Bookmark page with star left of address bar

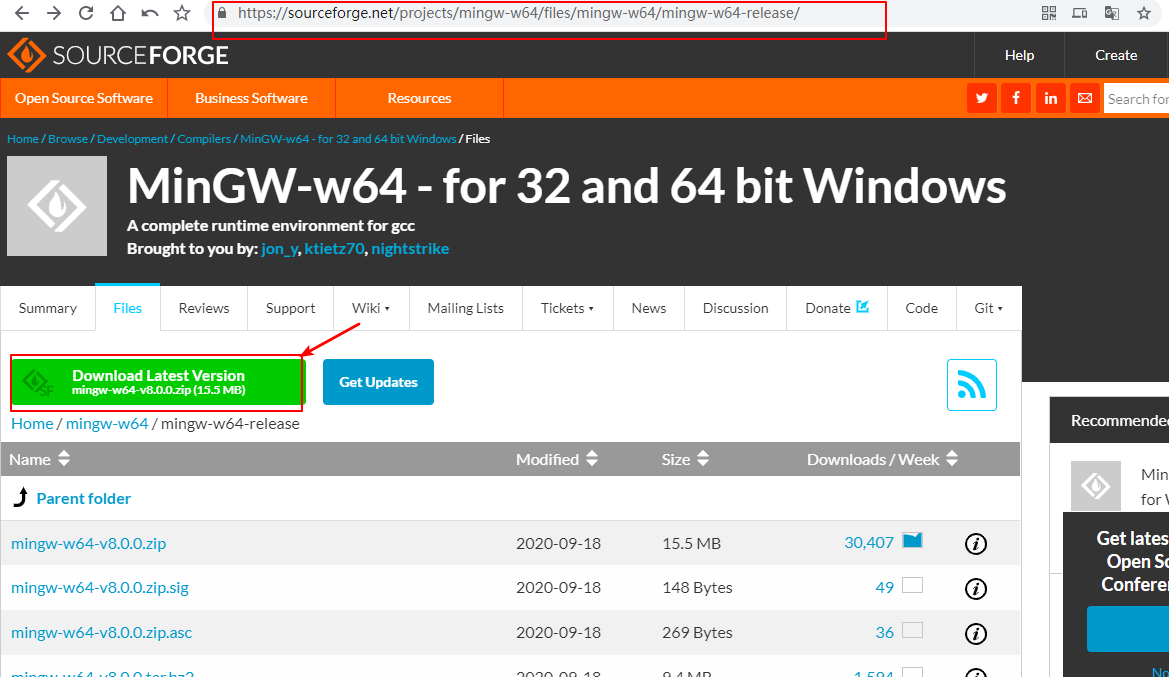(x=182, y=13)
